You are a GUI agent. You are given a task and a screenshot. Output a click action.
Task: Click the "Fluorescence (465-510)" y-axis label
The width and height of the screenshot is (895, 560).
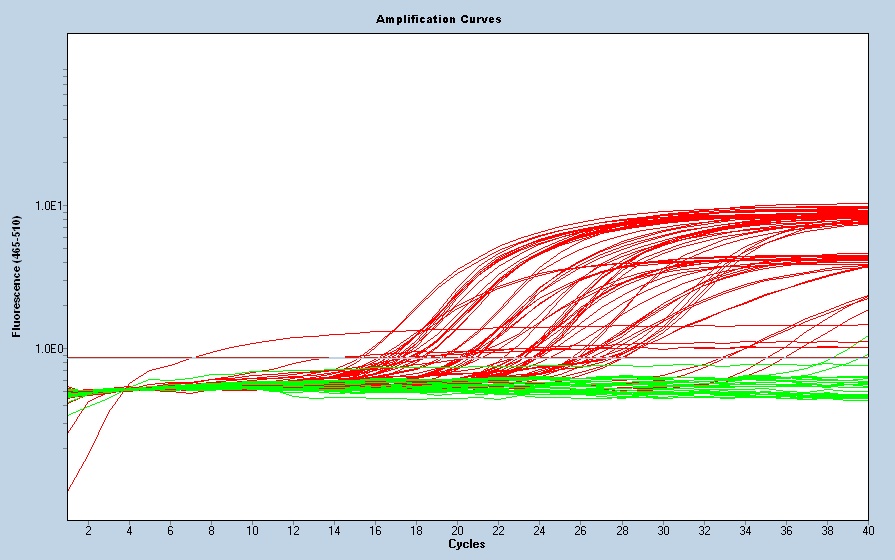[x=17, y=277]
